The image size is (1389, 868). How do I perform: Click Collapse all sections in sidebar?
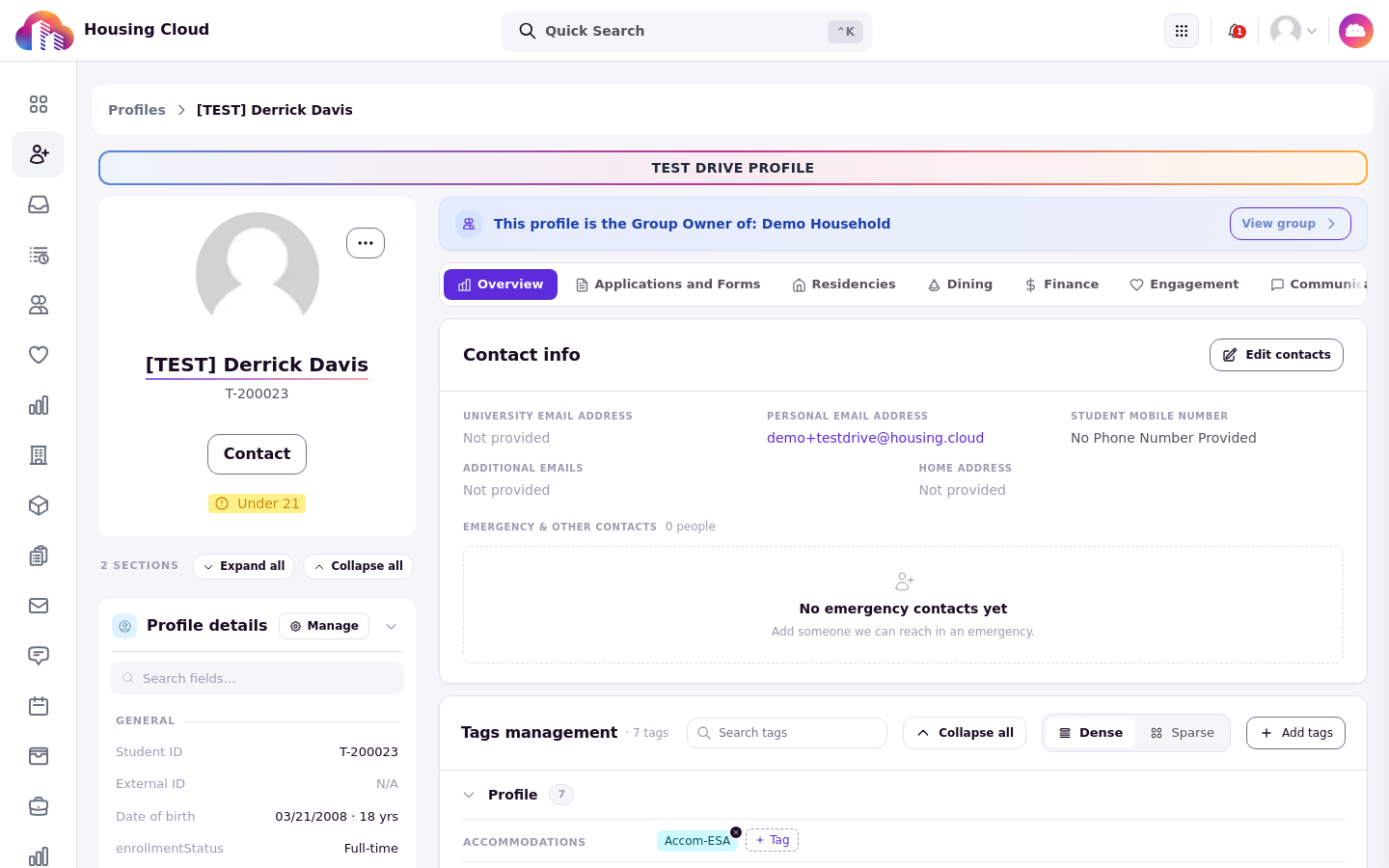pos(359,566)
